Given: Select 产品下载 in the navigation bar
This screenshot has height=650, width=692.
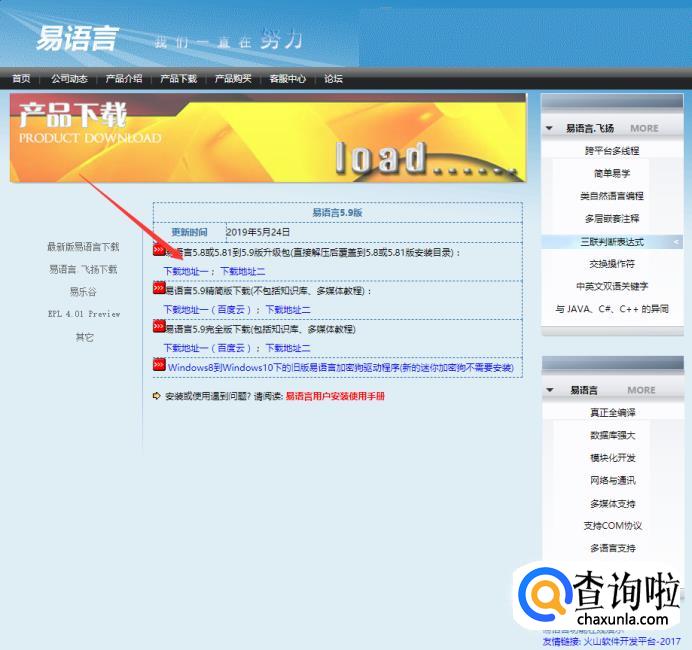Looking at the screenshot, I should tap(178, 79).
